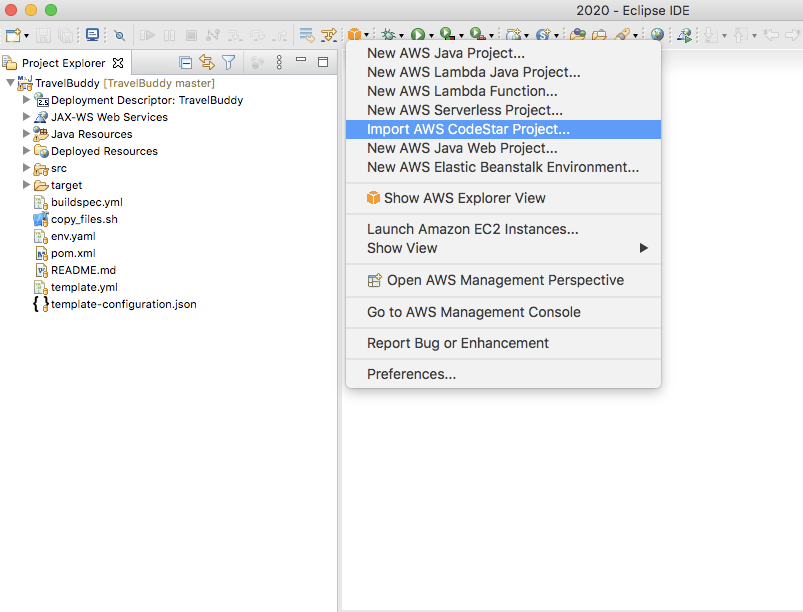Open the Search flashlight dropdown arrow

pos(635,36)
